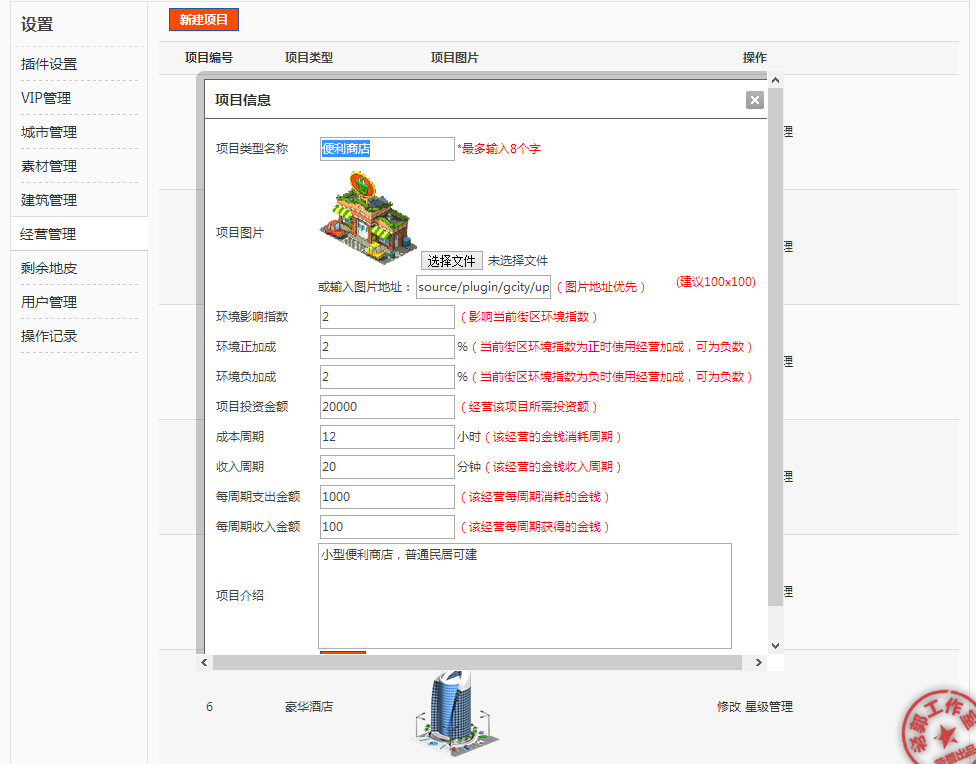Click 修改 link for 豪华酒店

point(728,707)
